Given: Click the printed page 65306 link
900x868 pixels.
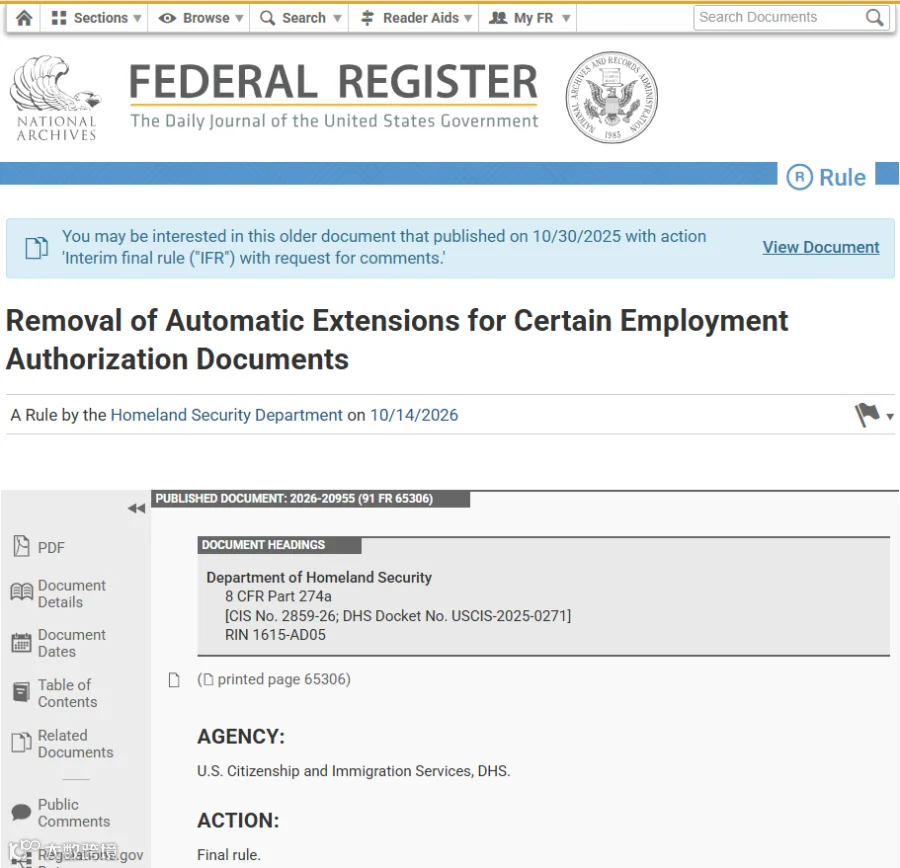Looking at the screenshot, I should click(x=274, y=680).
